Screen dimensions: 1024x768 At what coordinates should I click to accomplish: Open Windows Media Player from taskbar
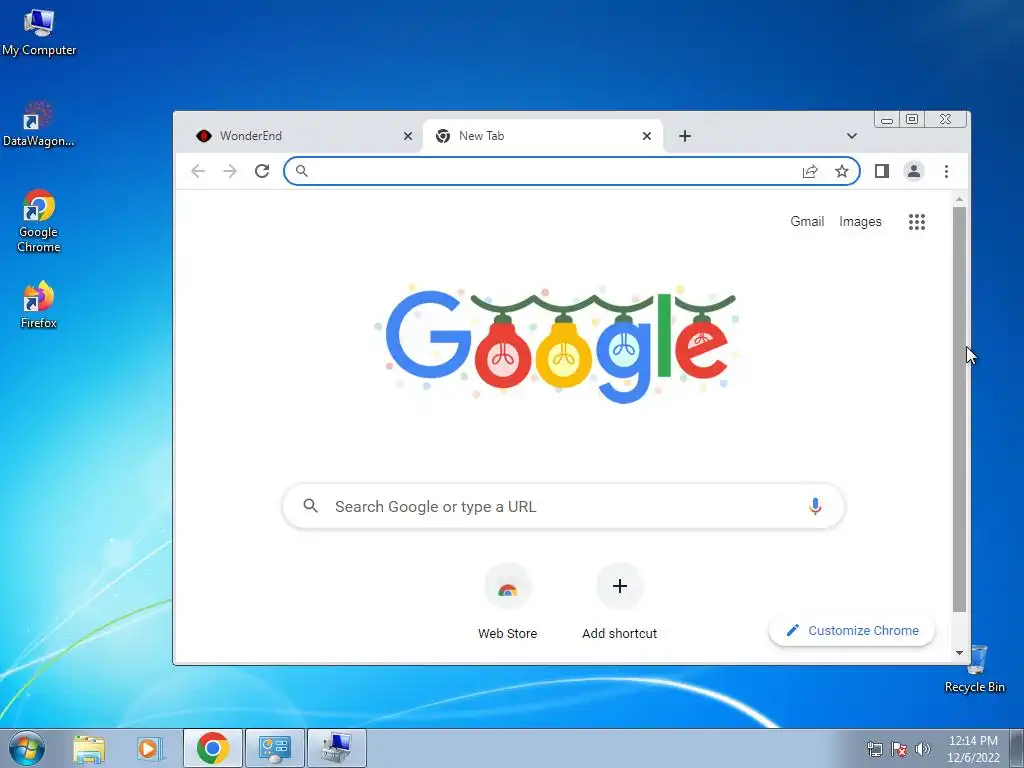[150, 748]
